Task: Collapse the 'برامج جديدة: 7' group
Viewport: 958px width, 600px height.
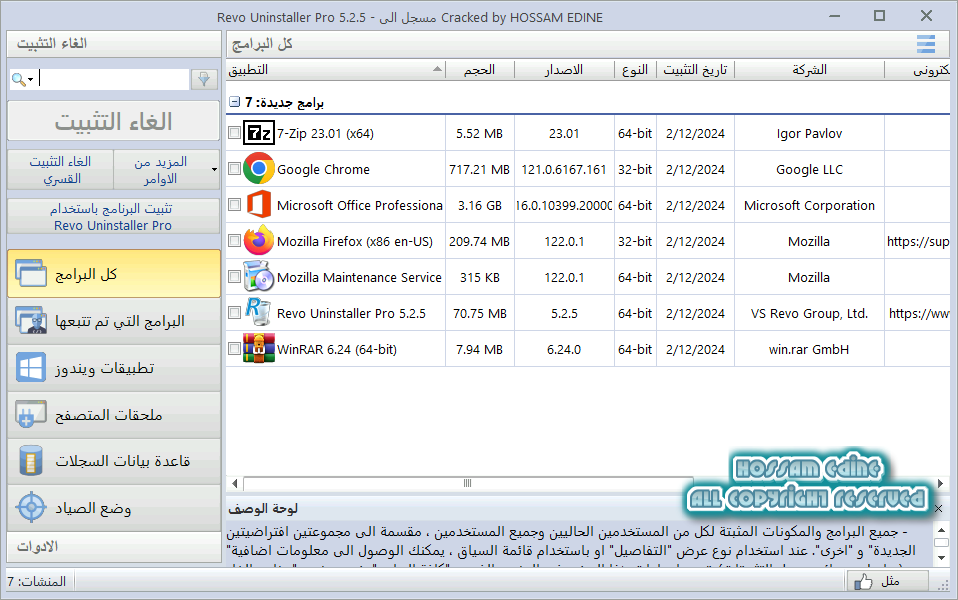Action: pyautogui.click(x=235, y=101)
